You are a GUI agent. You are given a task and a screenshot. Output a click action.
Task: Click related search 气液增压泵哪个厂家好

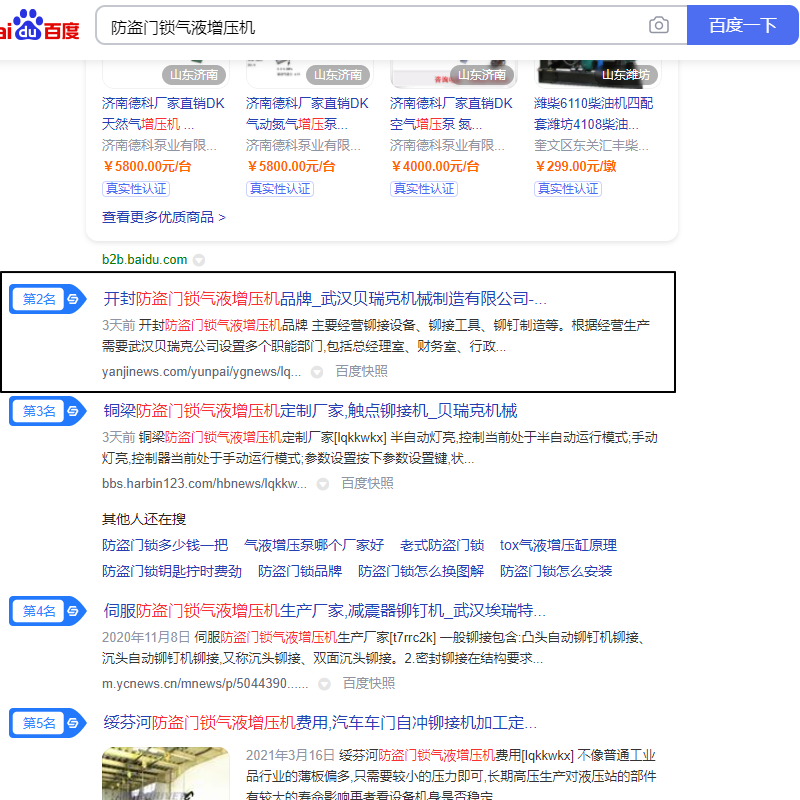pos(314,545)
